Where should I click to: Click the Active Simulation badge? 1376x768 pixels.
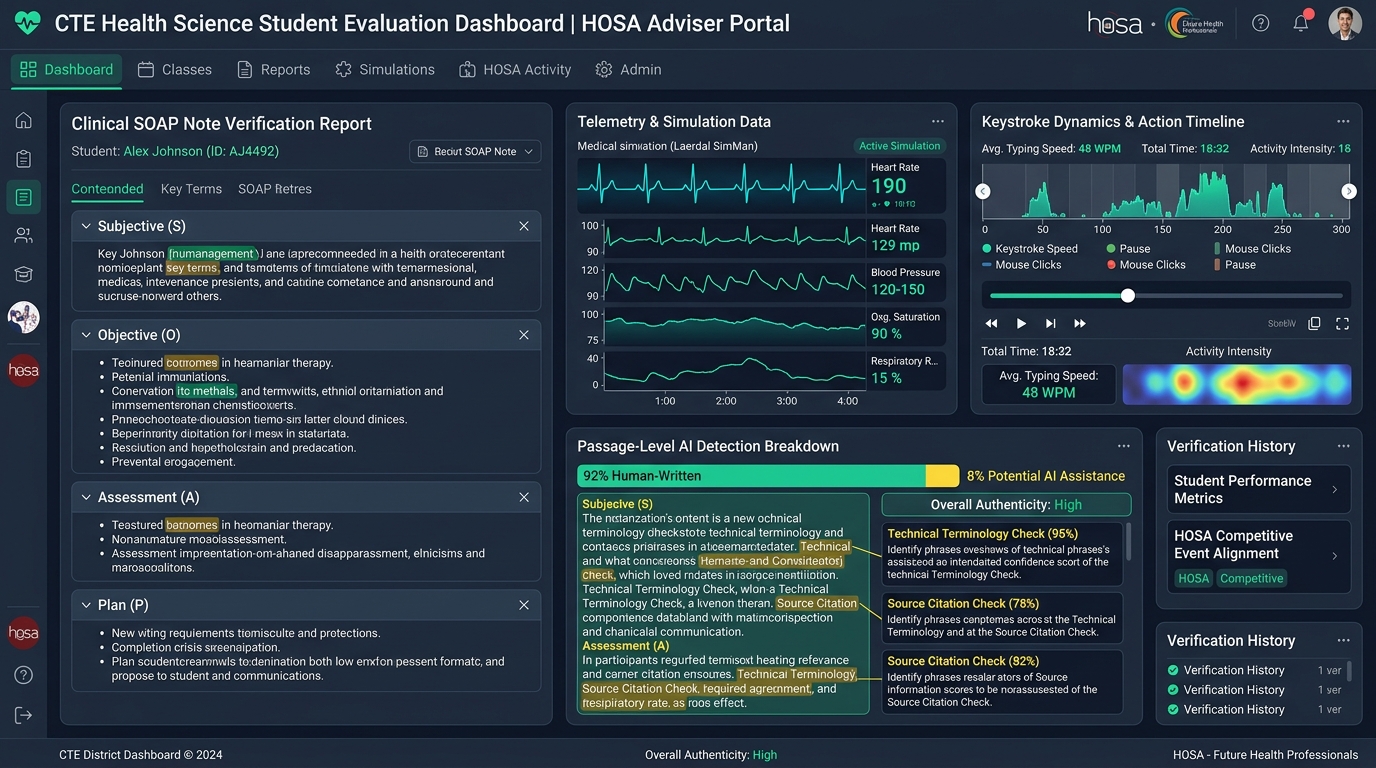900,146
